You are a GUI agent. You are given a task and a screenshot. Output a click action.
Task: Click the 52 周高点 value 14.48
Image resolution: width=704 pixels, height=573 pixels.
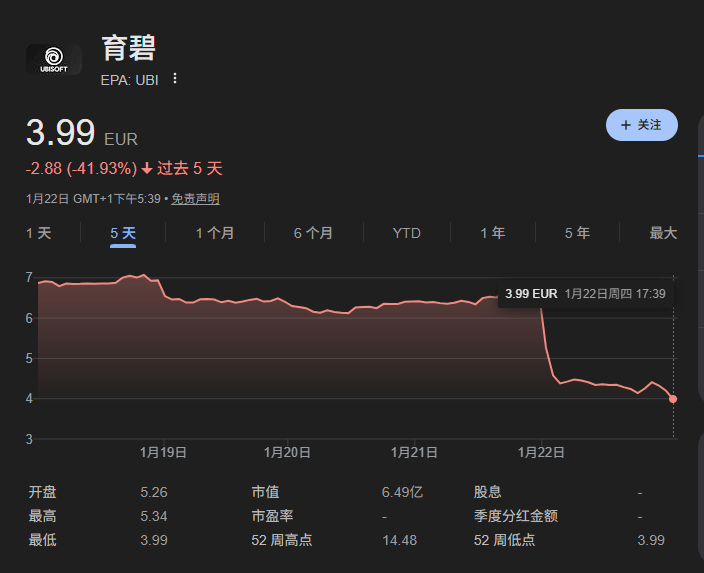pos(399,540)
